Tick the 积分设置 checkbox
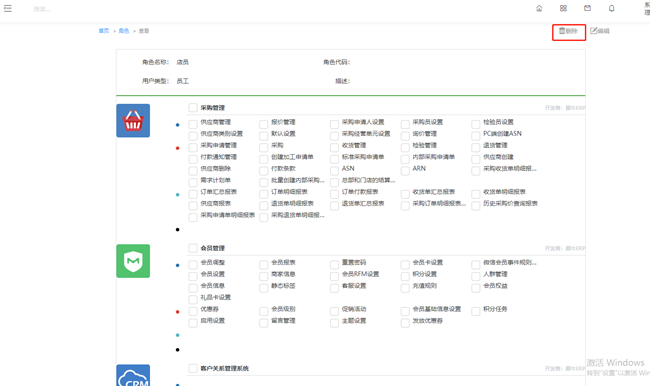Viewport: 650px width, 386px height. [x=405, y=276]
